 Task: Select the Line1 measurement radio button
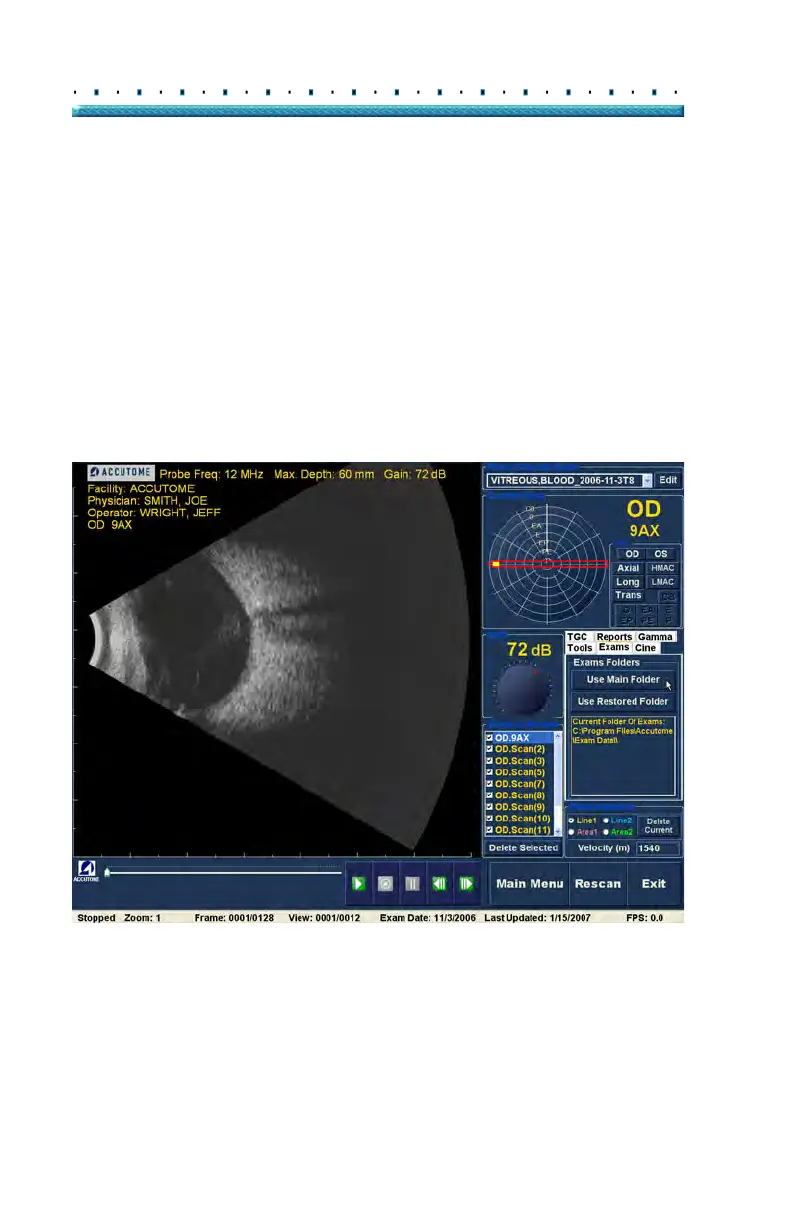click(572, 820)
